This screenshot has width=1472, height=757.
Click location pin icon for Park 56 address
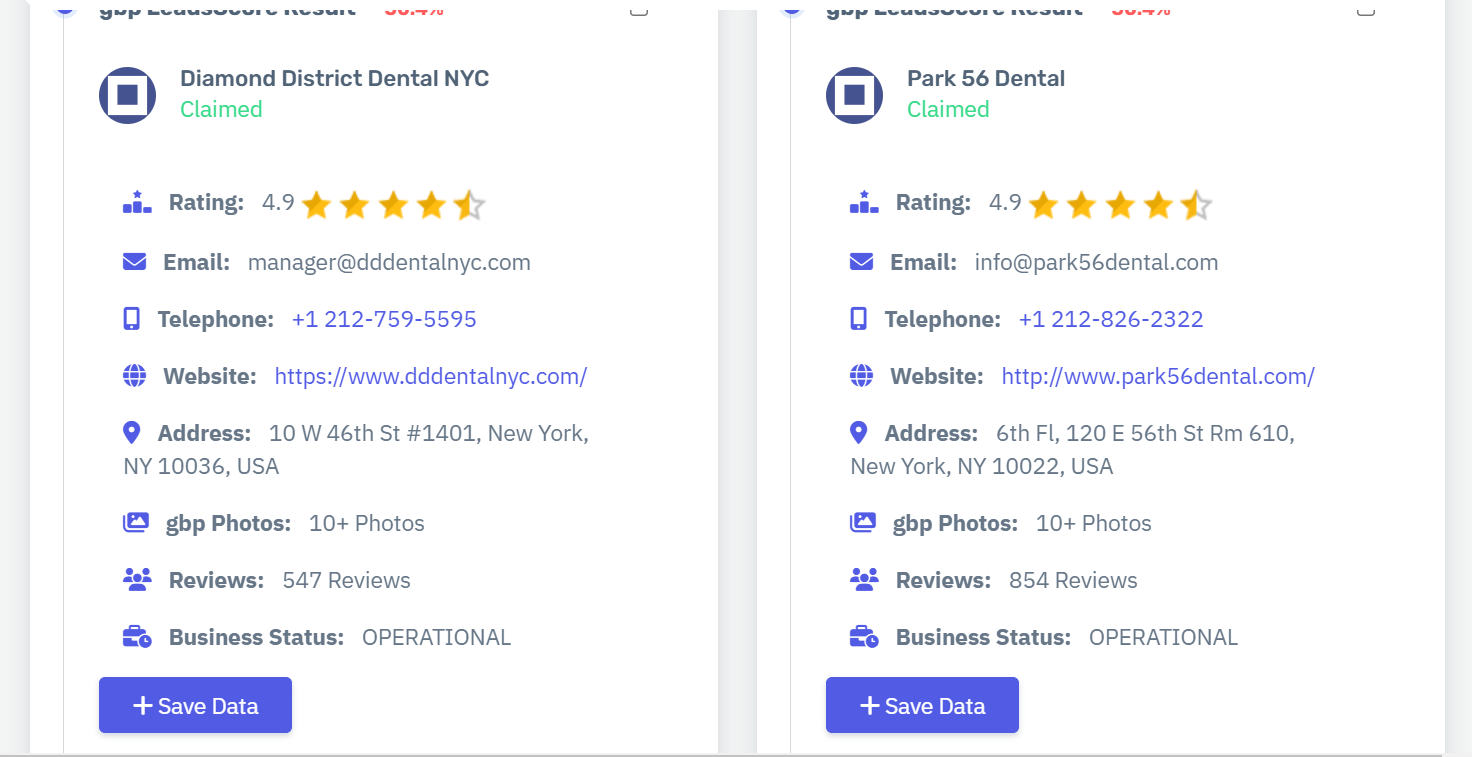pos(858,433)
